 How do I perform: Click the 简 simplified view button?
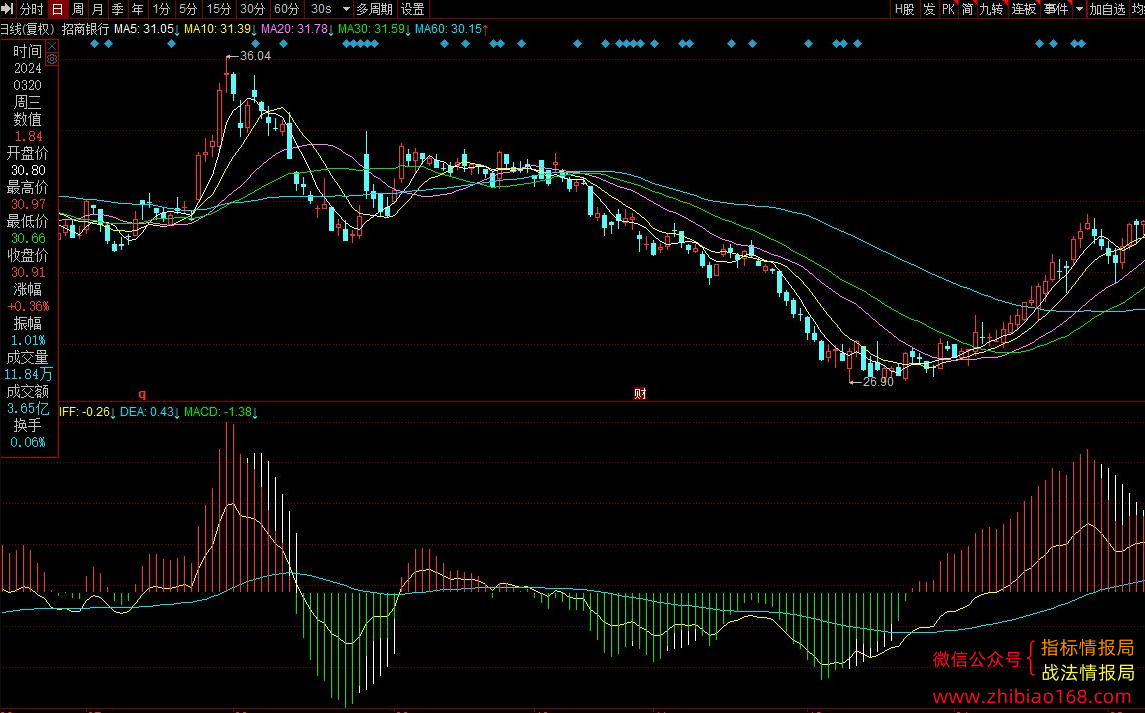pyautogui.click(x=967, y=9)
